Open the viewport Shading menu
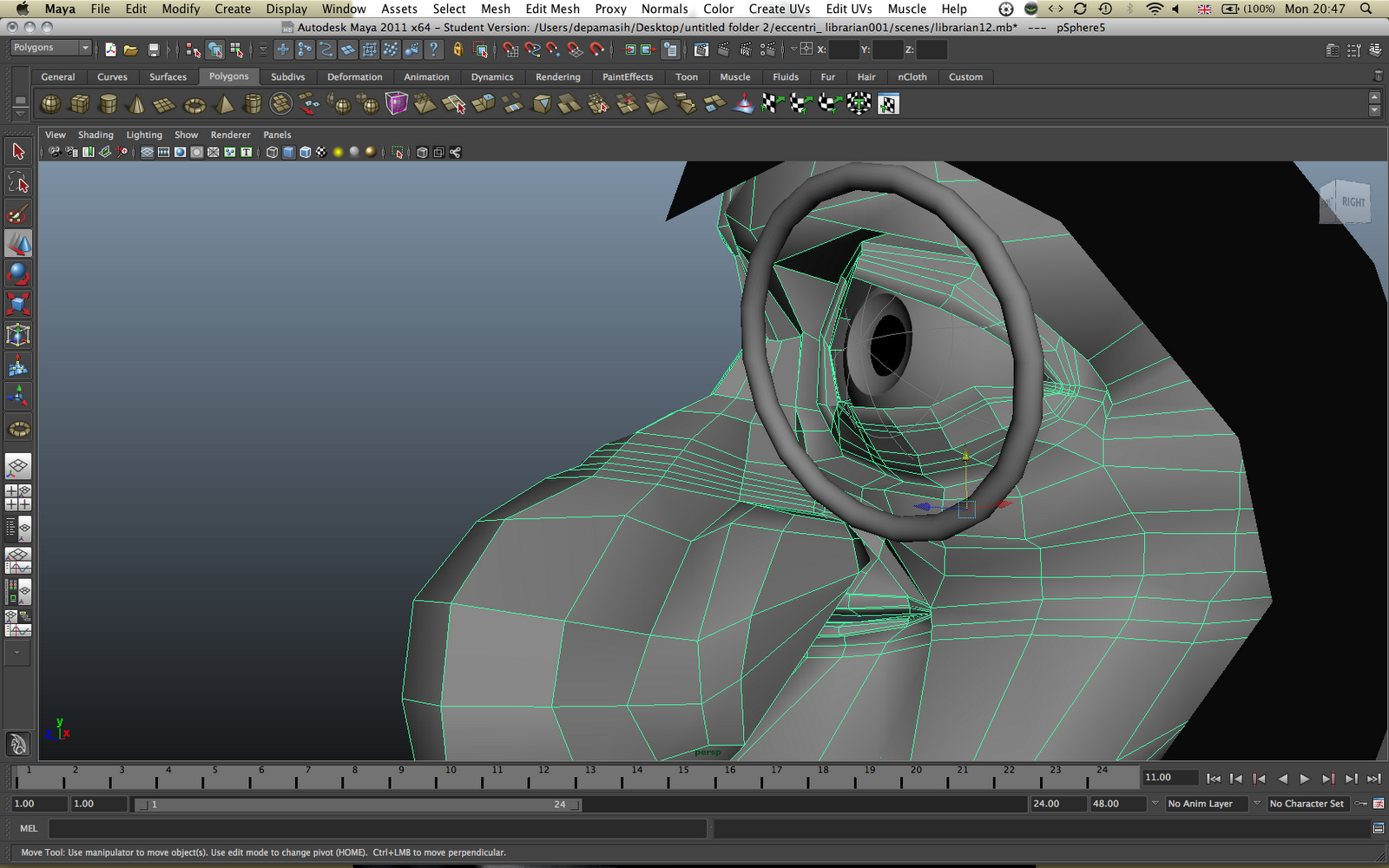The image size is (1389, 868). 95,135
